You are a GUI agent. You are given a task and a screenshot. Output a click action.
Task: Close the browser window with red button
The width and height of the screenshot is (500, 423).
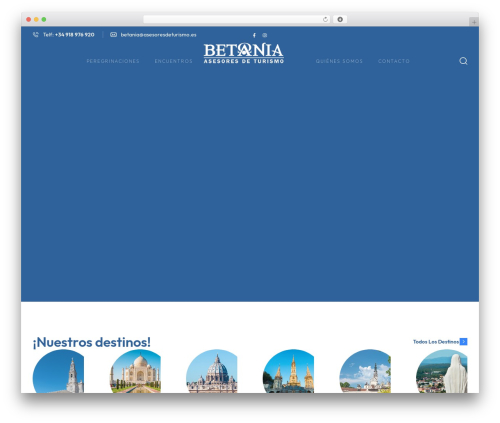(29, 19)
